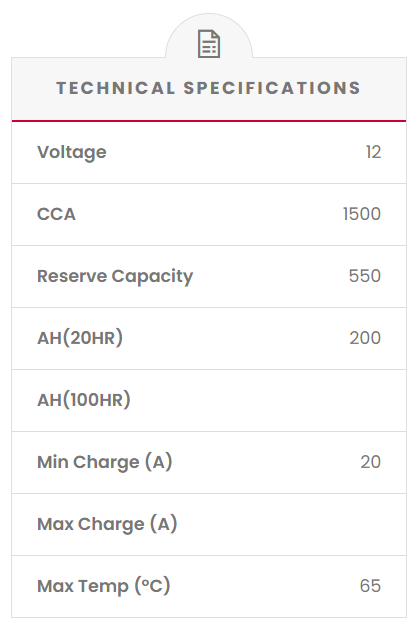The image size is (417, 634).
Task: Select the min charge value 20
Action: (x=370, y=462)
